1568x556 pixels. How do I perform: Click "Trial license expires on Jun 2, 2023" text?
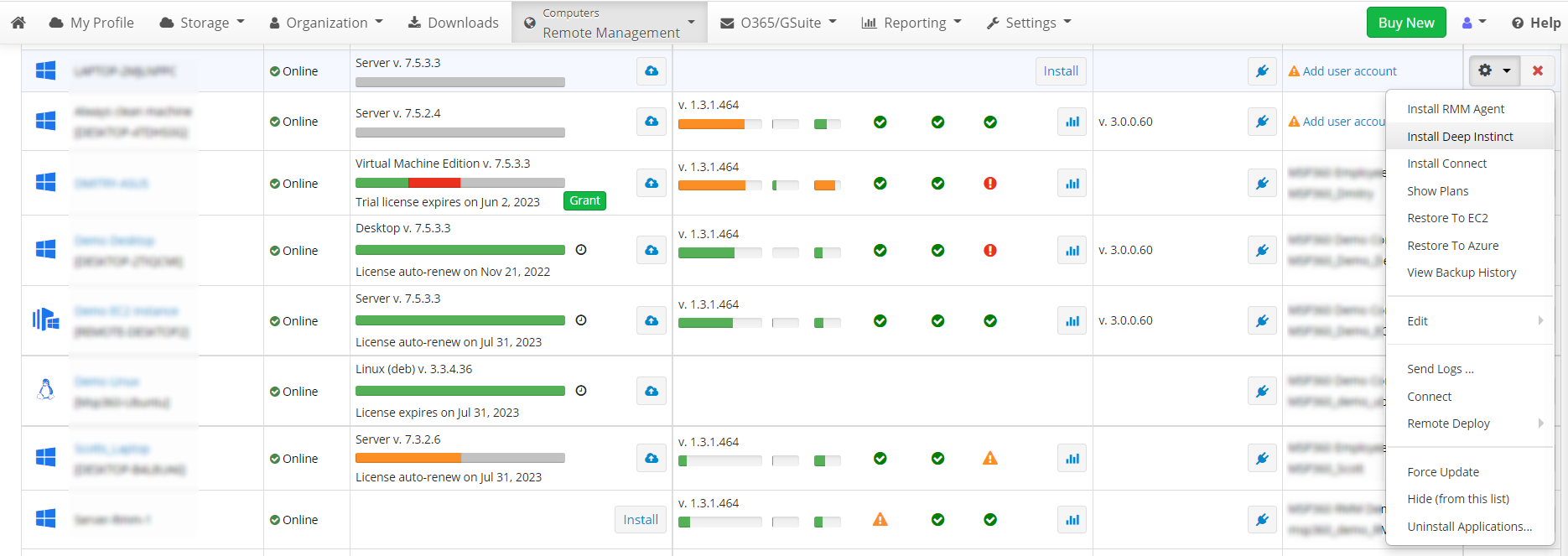(448, 202)
